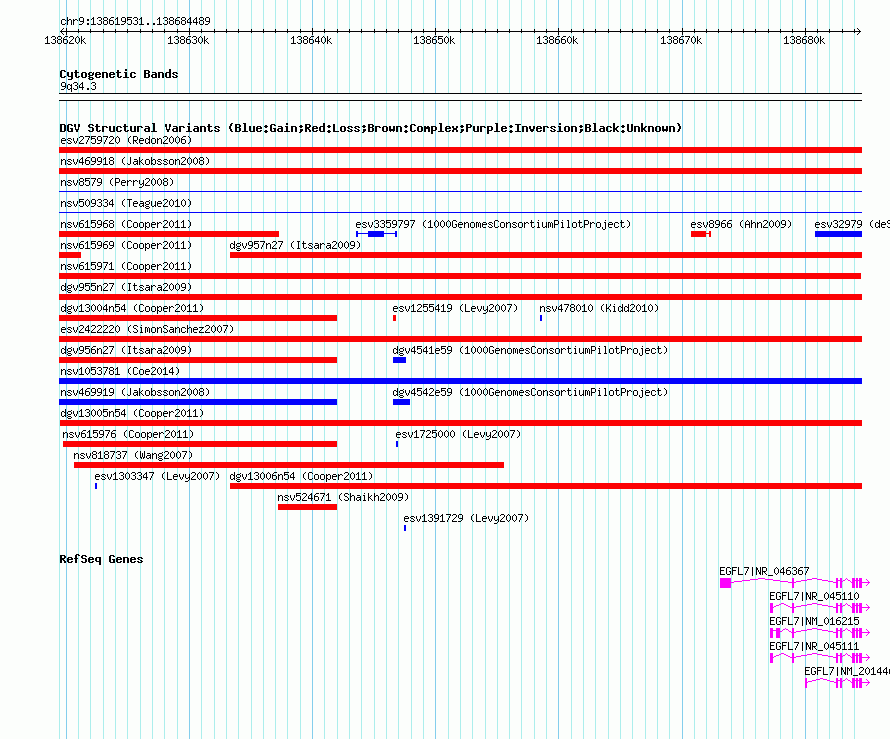Open nsv478010 (Kidd2010) label
The image size is (890, 739).
tap(599, 308)
